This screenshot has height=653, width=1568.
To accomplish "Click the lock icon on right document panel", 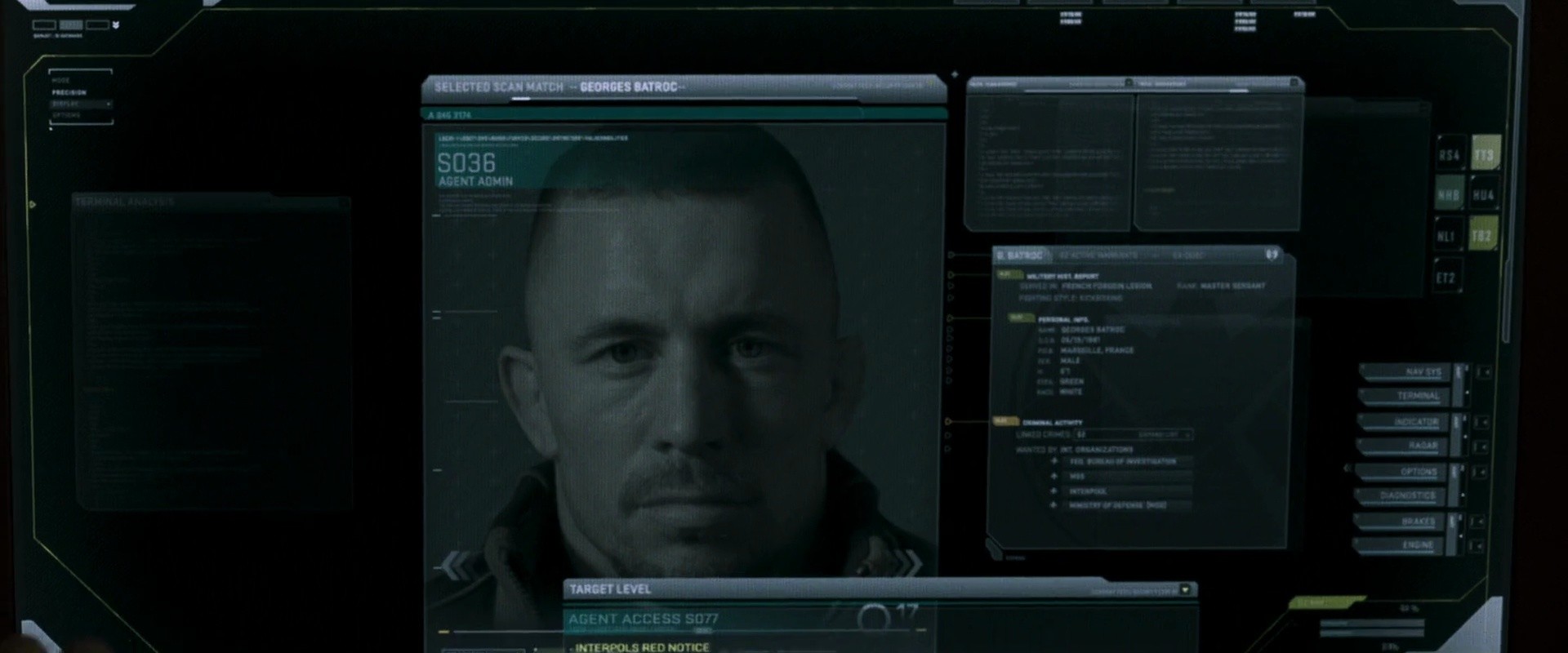I will [x=1294, y=82].
